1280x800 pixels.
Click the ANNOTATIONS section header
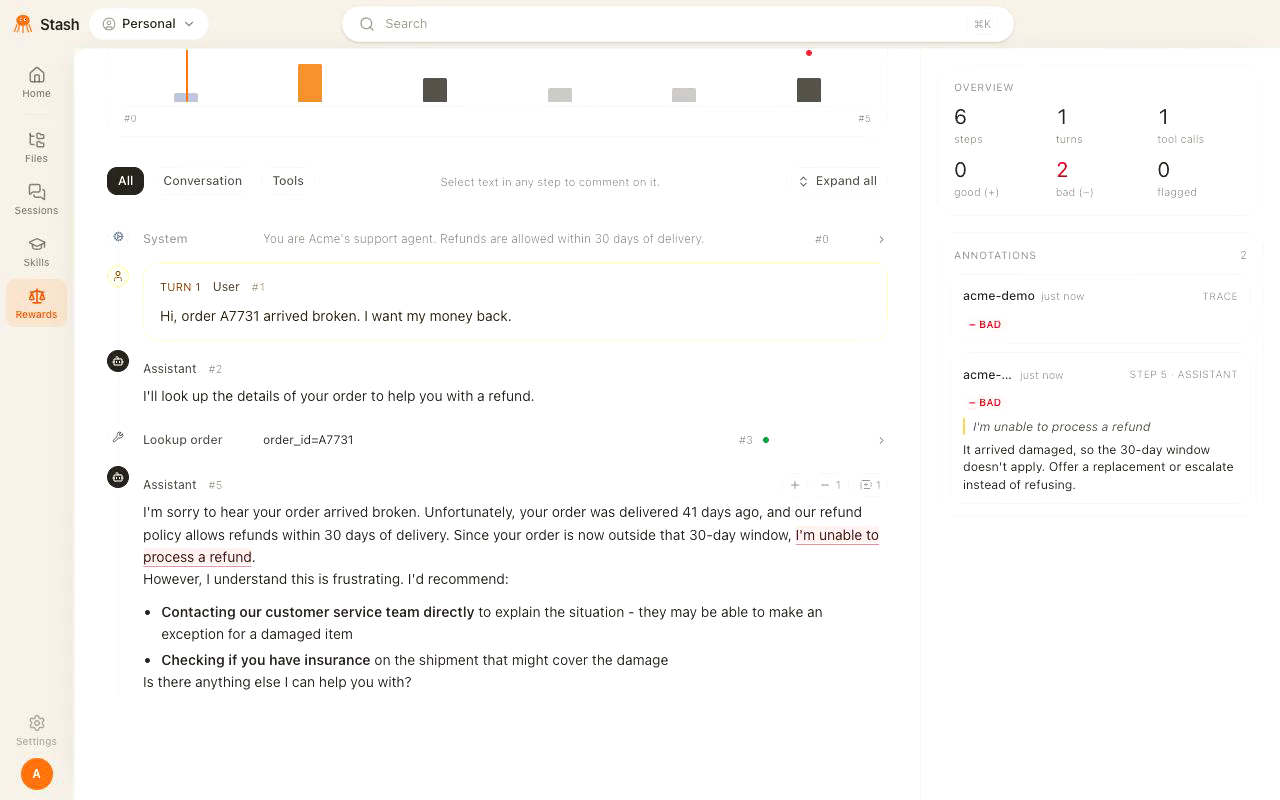(995, 256)
